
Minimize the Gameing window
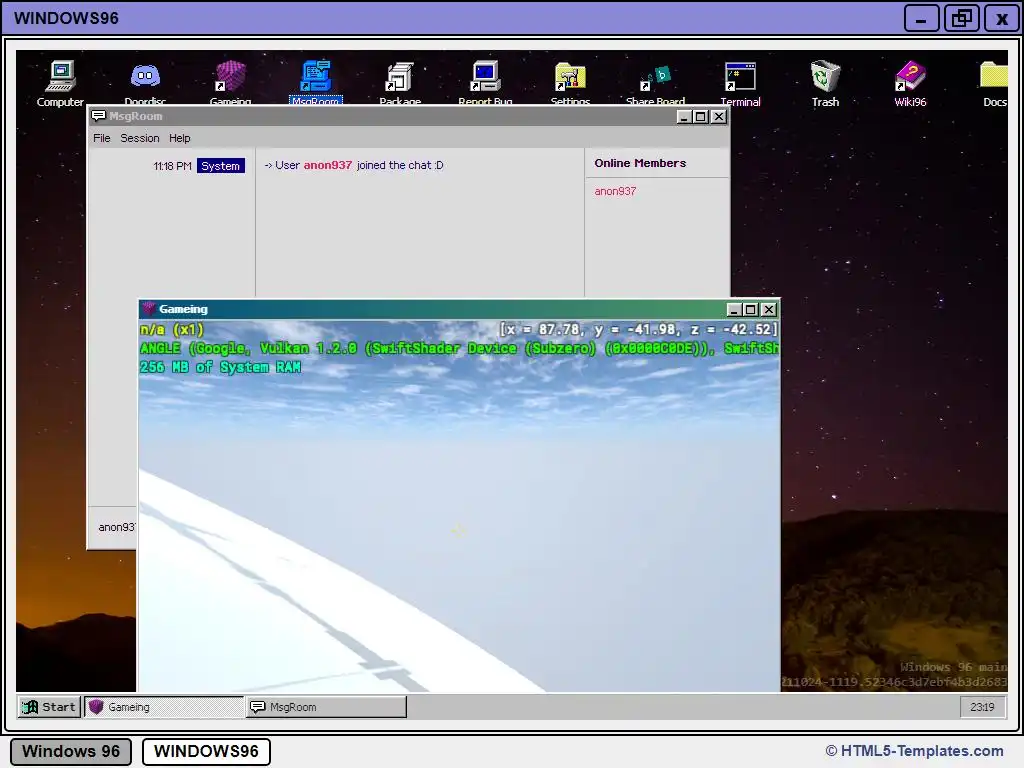[x=733, y=310]
